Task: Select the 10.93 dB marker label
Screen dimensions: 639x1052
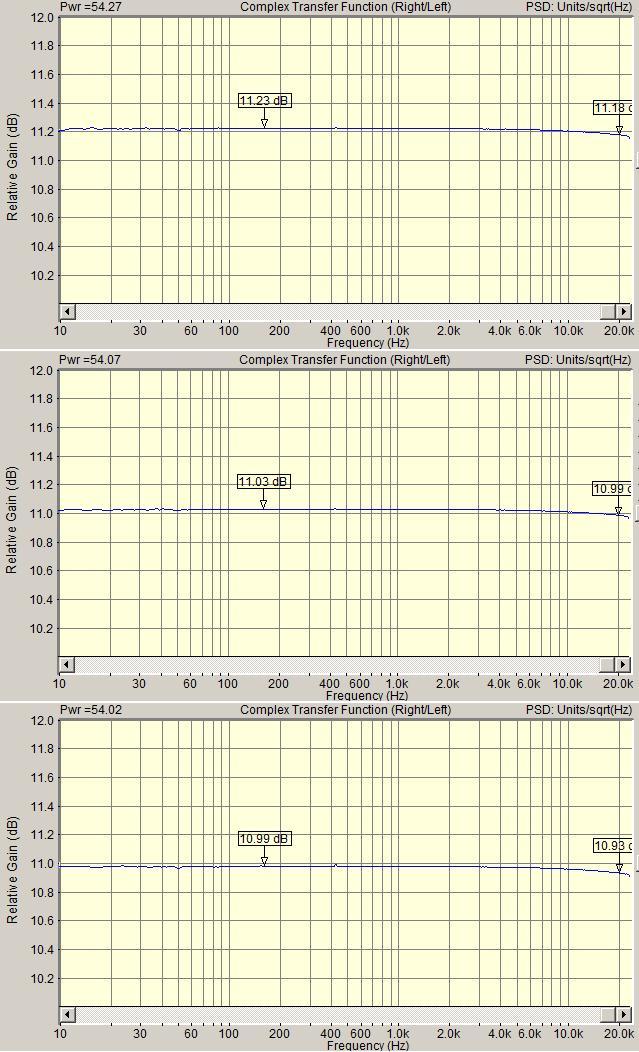Action: pyautogui.click(x=613, y=845)
